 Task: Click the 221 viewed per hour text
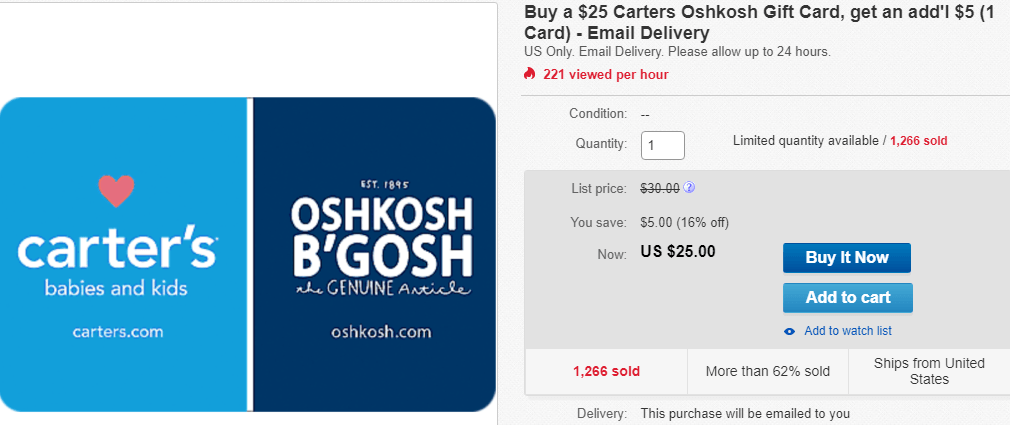pyautogui.click(x=605, y=75)
